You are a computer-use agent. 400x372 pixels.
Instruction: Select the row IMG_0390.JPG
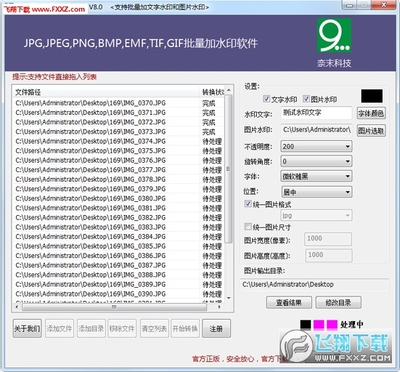pyautogui.click(x=119, y=294)
